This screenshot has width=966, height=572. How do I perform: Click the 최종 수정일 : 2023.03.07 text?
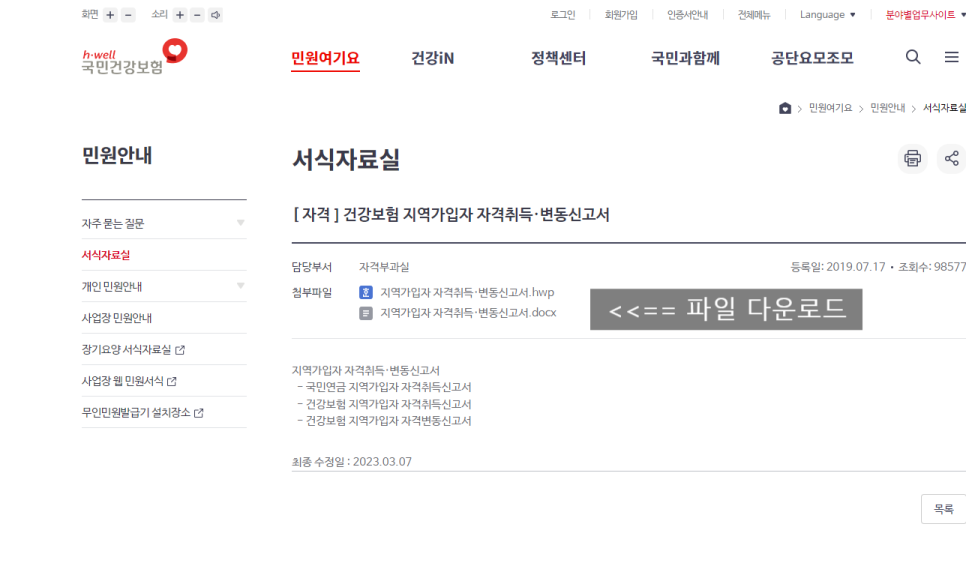pos(351,462)
